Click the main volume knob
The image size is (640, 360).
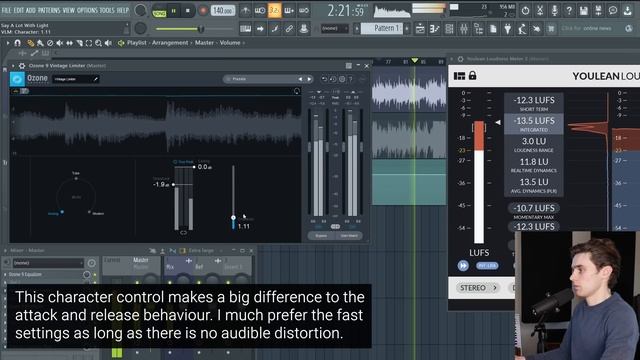click(140, 11)
